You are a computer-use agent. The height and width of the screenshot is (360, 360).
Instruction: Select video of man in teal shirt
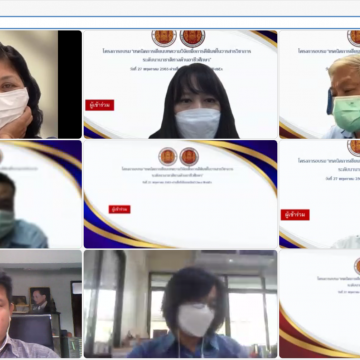(x=41, y=194)
